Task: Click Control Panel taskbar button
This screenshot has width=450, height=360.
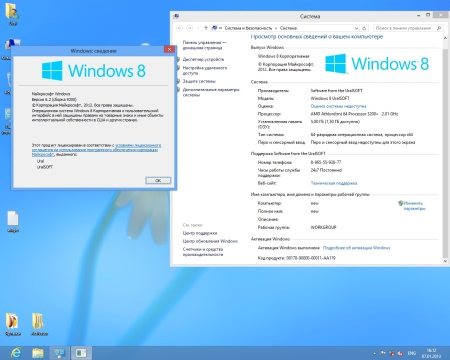Action: click(59, 353)
